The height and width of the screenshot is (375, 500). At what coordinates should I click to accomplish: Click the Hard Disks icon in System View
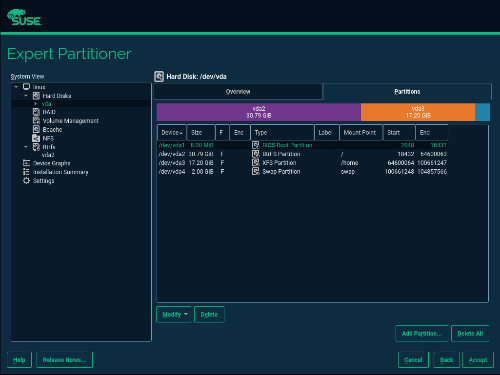point(36,96)
